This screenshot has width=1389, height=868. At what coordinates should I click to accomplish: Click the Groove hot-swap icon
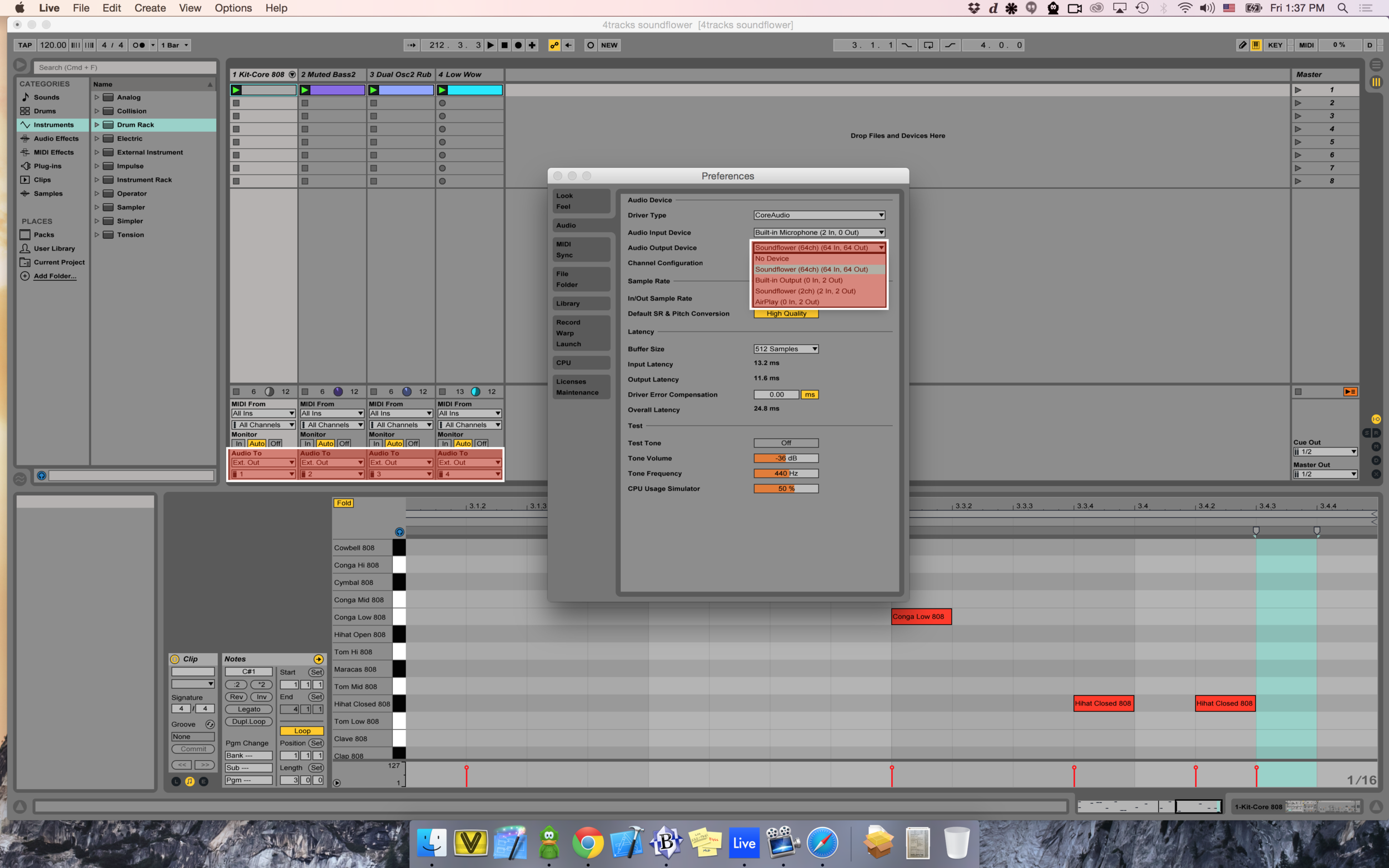coord(210,725)
